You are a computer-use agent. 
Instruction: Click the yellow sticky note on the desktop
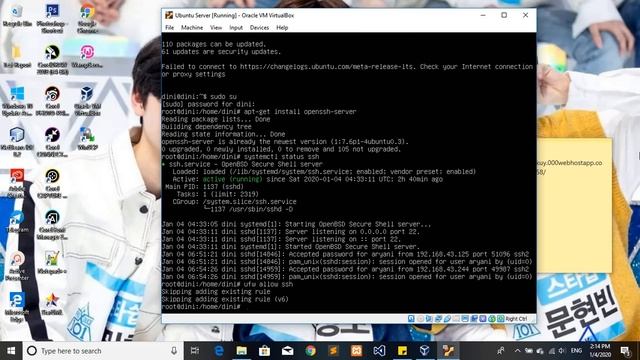point(574,205)
